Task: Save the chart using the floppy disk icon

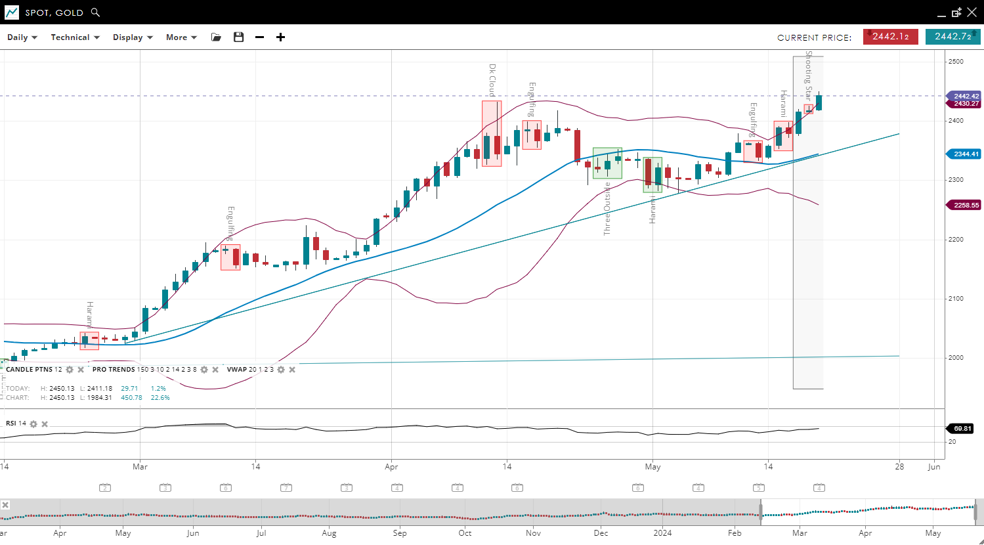Action: (238, 37)
